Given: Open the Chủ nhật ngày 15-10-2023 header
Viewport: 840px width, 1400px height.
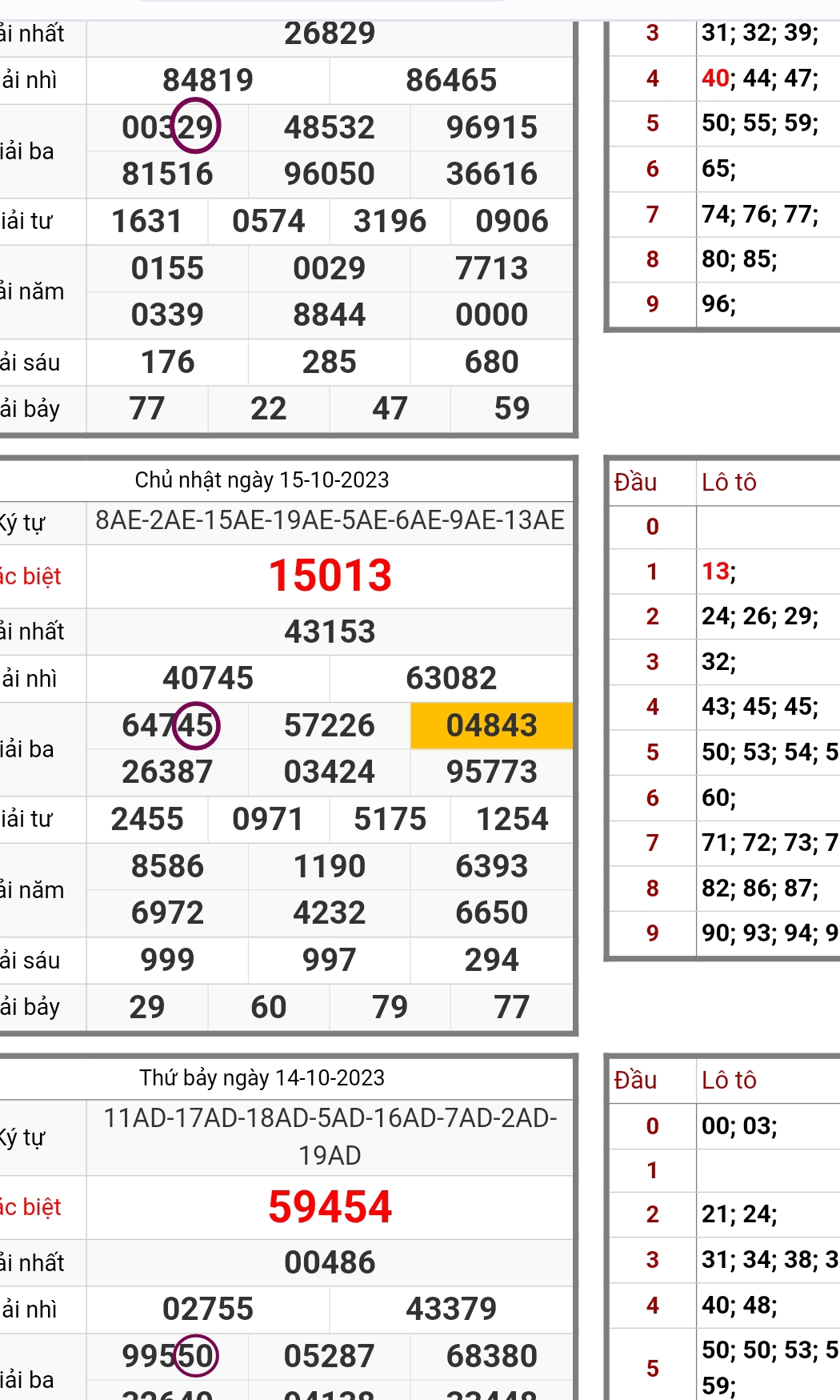Looking at the screenshot, I should pyautogui.click(x=262, y=479).
